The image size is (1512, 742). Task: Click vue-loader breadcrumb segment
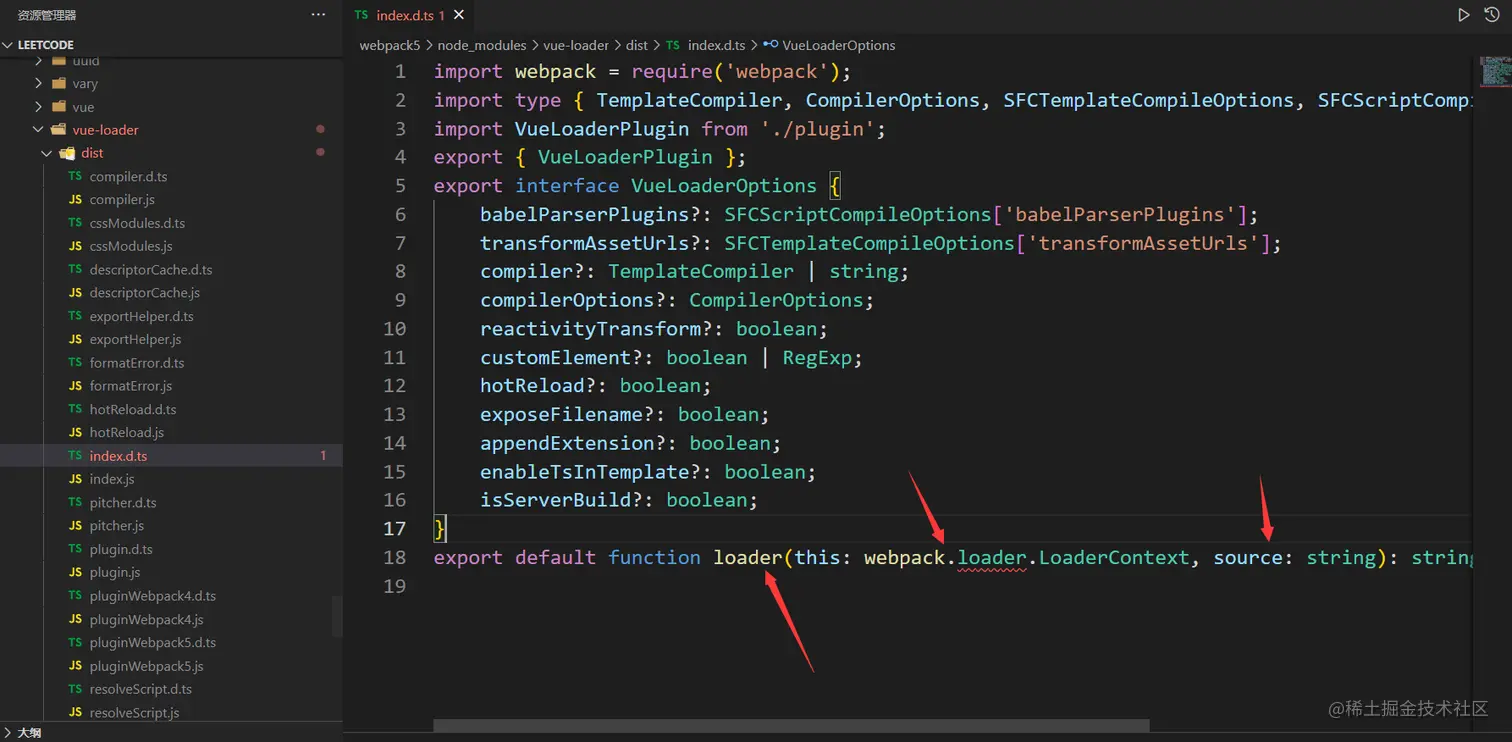(576, 45)
